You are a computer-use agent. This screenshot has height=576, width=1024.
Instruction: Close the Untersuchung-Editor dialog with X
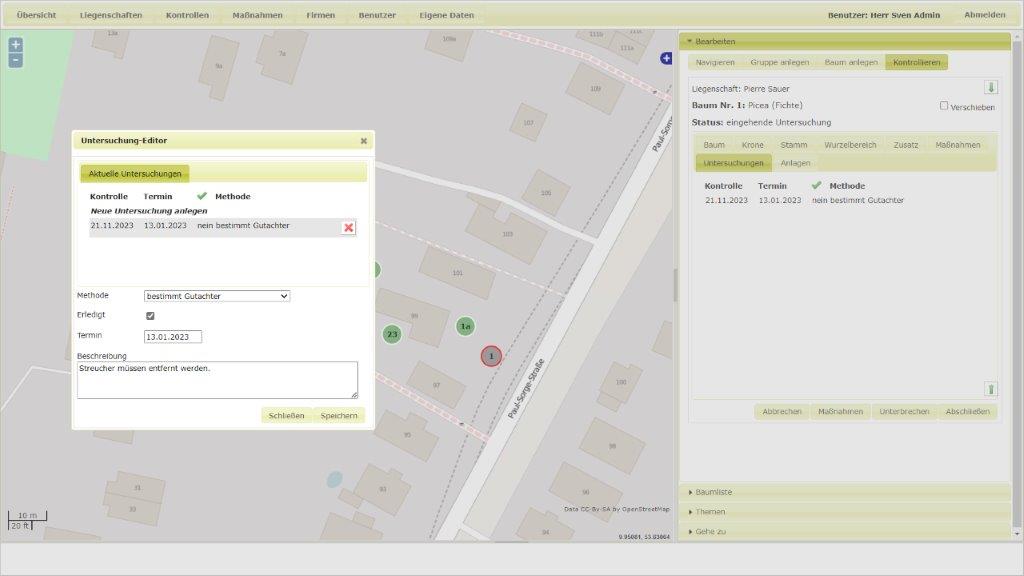point(364,141)
